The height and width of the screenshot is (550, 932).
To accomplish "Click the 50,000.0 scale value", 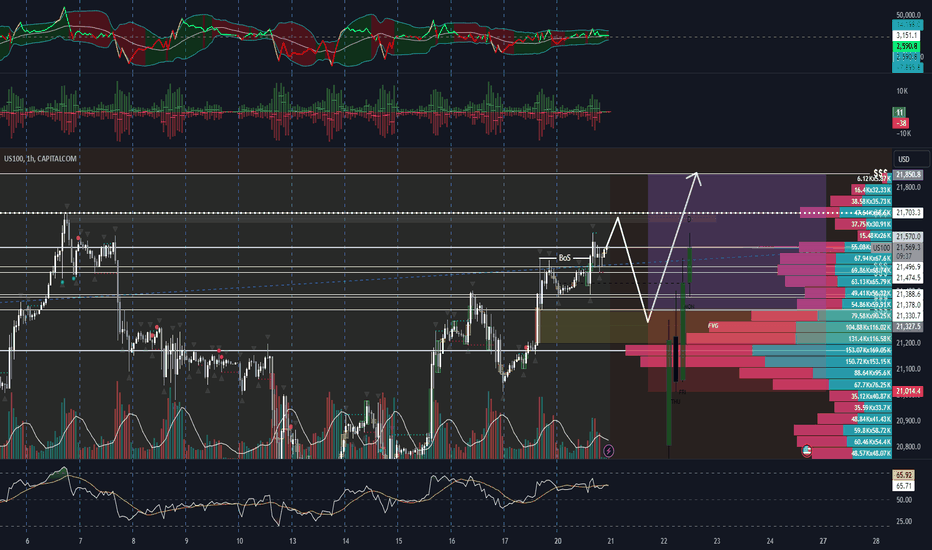I will [x=909, y=15].
